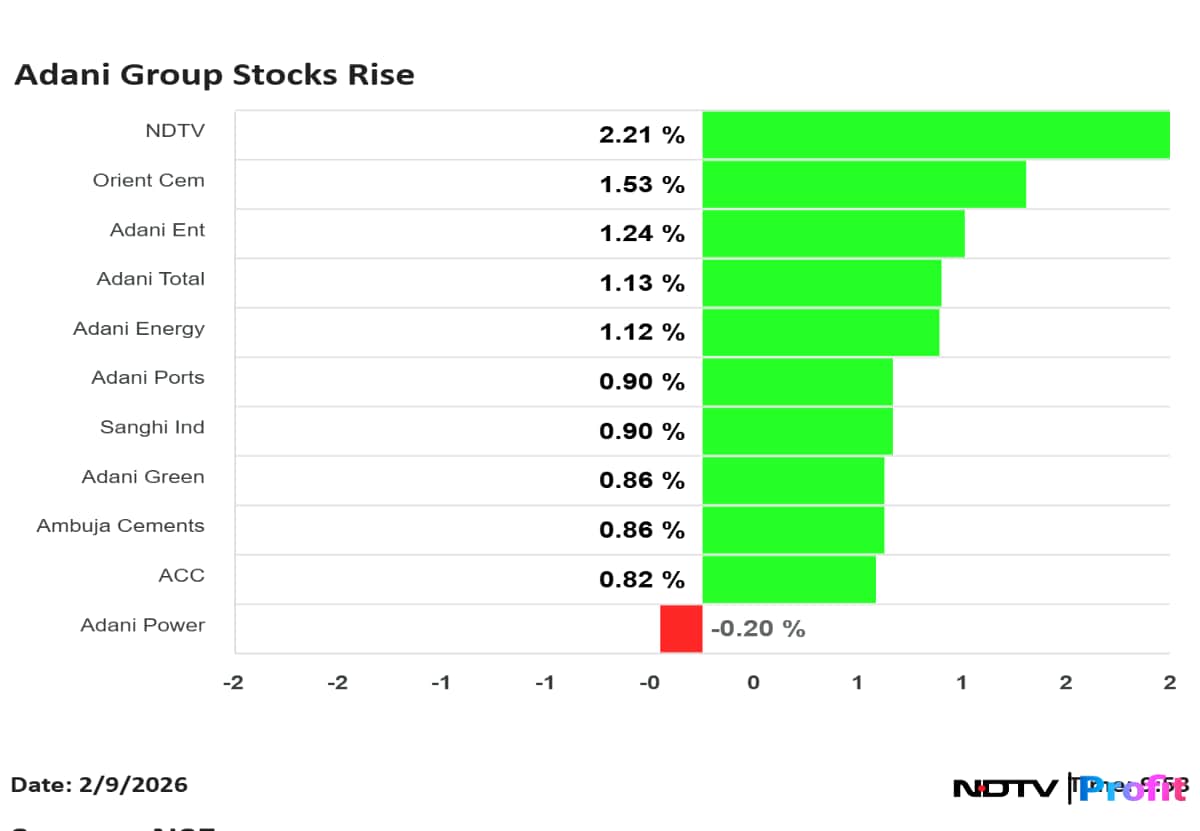Click the Date: 2/9/2026 text
The image size is (1200, 831).
(x=99, y=785)
